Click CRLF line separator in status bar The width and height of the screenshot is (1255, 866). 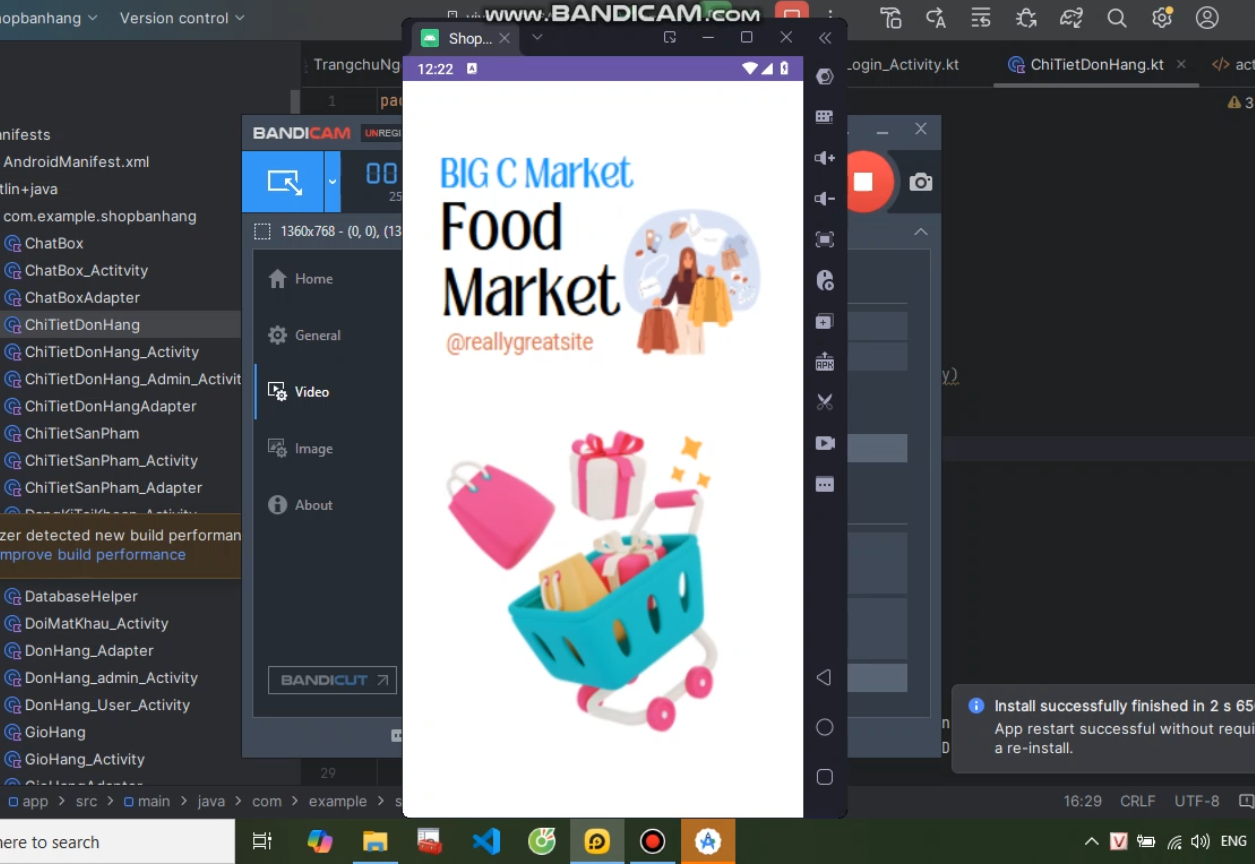coord(1138,801)
